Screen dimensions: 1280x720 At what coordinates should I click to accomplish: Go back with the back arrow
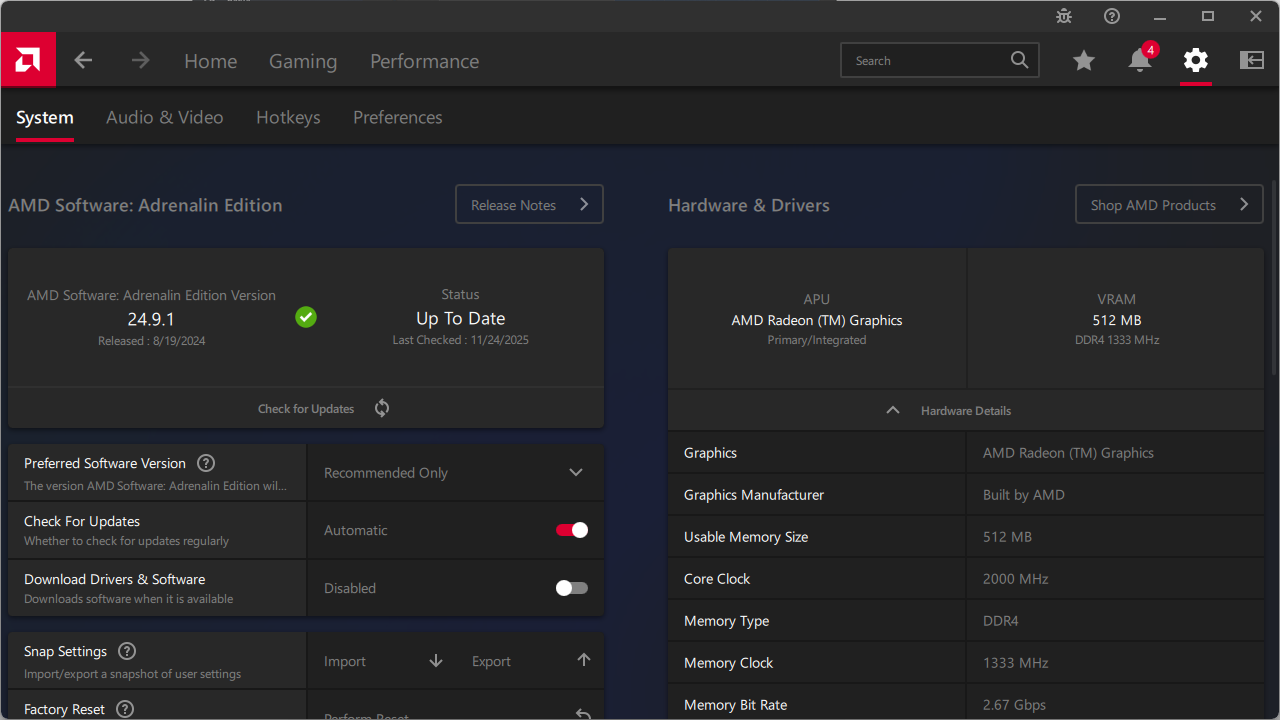tap(83, 61)
